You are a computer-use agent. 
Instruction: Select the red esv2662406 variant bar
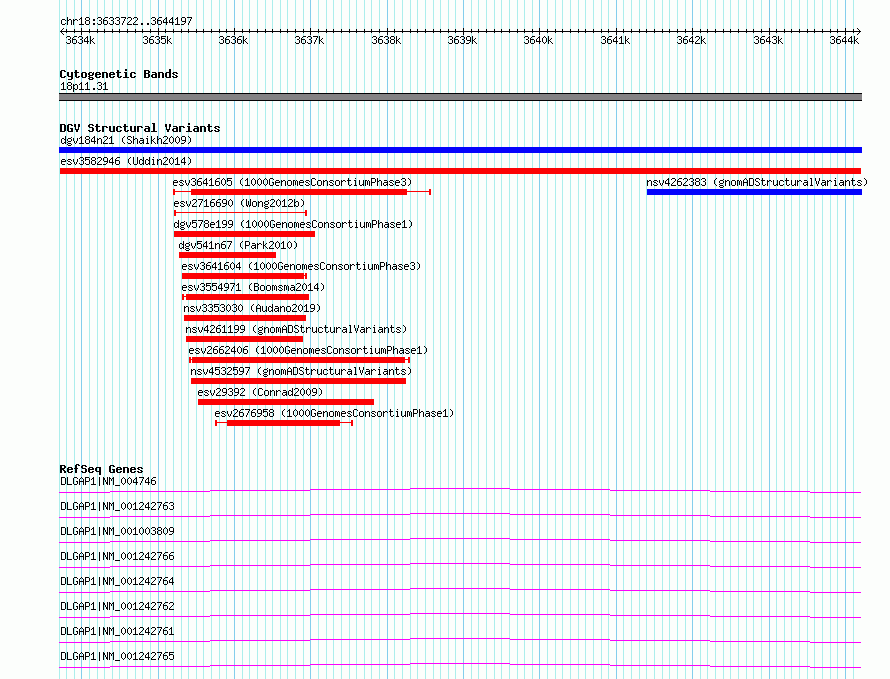click(x=299, y=360)
